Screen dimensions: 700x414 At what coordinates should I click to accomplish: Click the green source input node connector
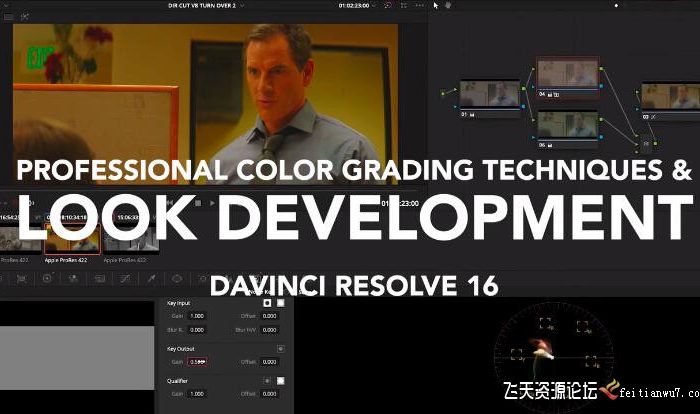click(x=443, y=94)
